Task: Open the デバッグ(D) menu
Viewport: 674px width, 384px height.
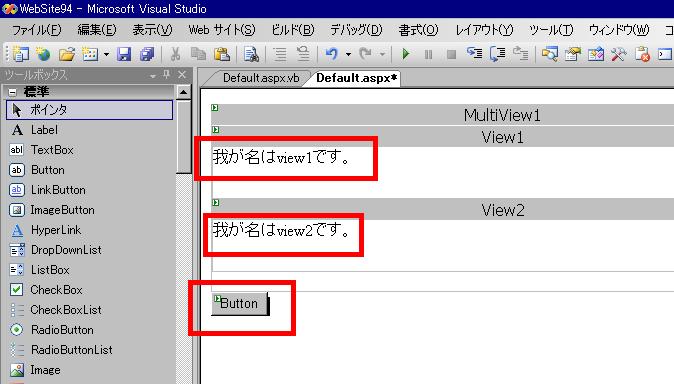Action: tap(356, 30)
